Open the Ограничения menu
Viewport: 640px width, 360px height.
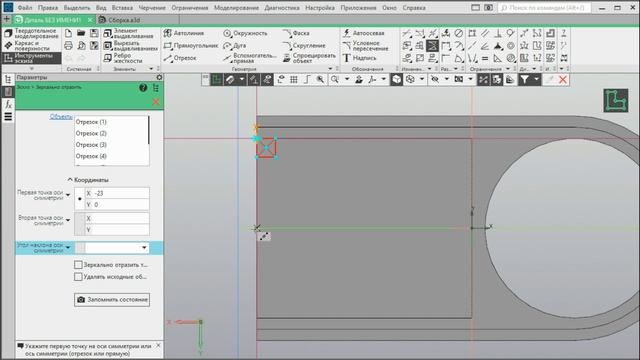189,8
